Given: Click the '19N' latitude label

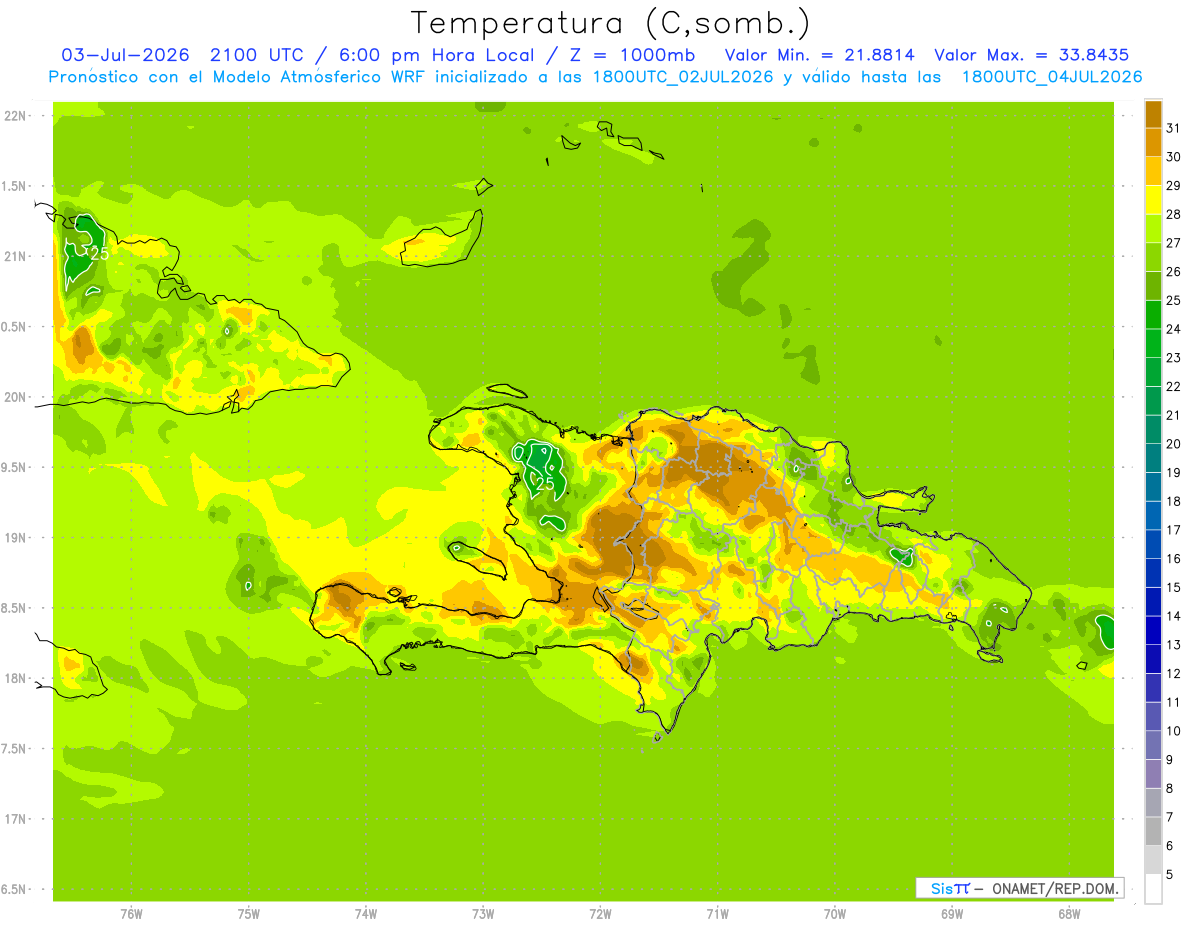Looking at the screenshot, I should click(15, 538).
